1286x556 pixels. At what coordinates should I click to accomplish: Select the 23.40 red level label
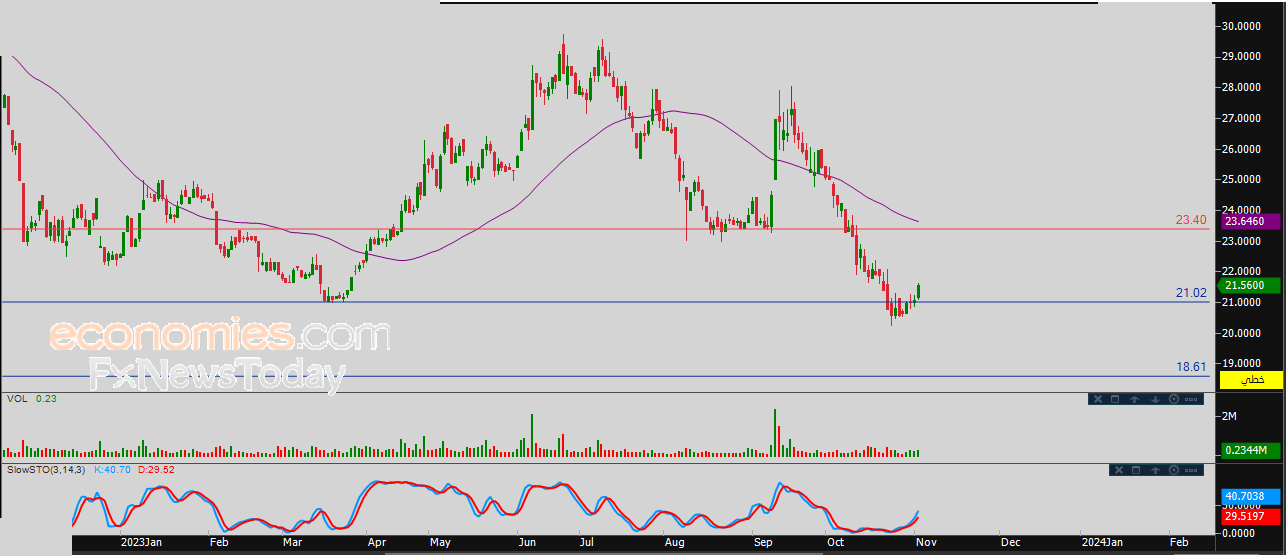click(x=1189, y=219)
